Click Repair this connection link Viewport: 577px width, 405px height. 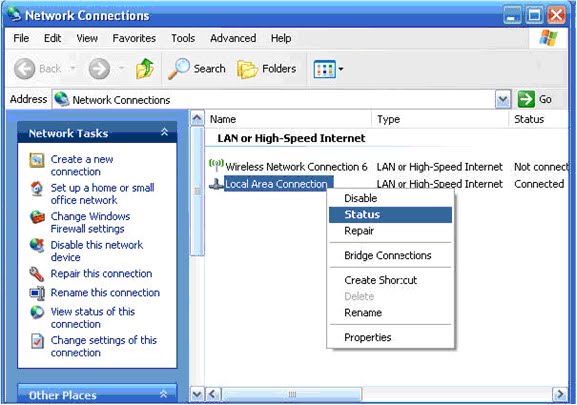[101, 274]
